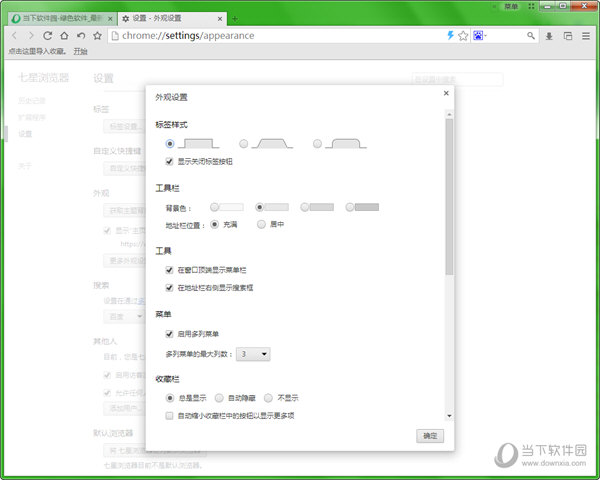Click the 开始 import bookmarks link
The image size is (600, 480).
click(x=81, y=51)
